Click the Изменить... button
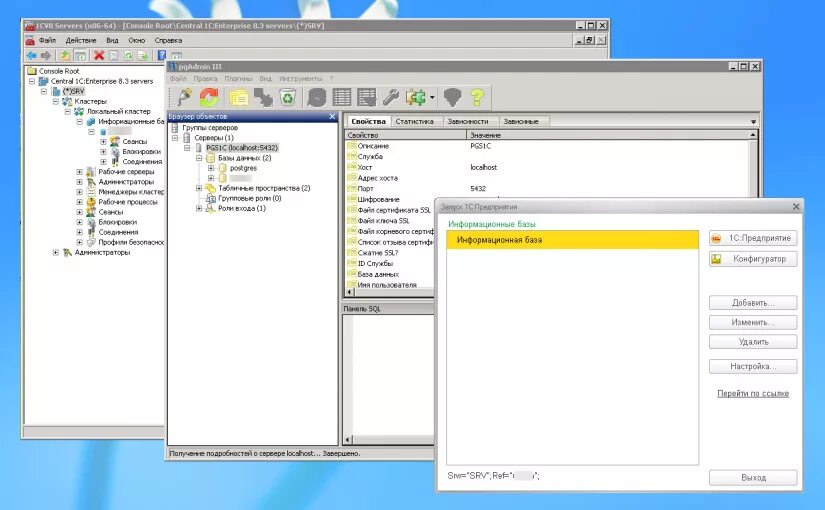This screenshot has width=825, height=510. click(753, 322)
